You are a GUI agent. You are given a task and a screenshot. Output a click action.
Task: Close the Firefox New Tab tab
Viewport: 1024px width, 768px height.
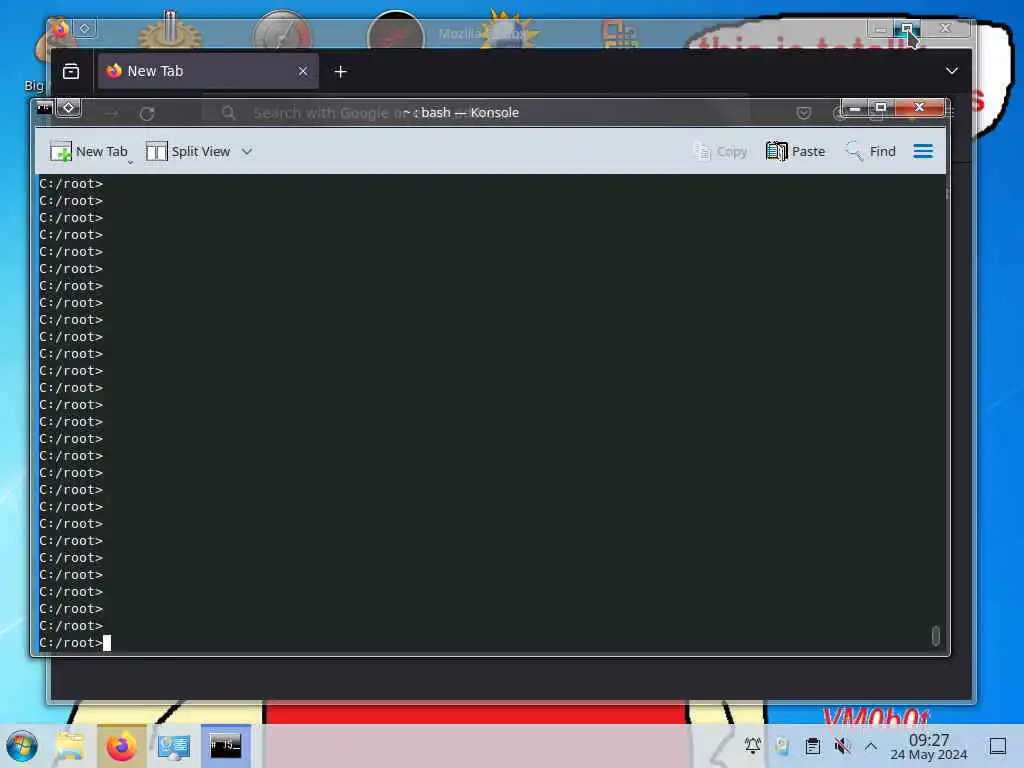pos(303,71)
